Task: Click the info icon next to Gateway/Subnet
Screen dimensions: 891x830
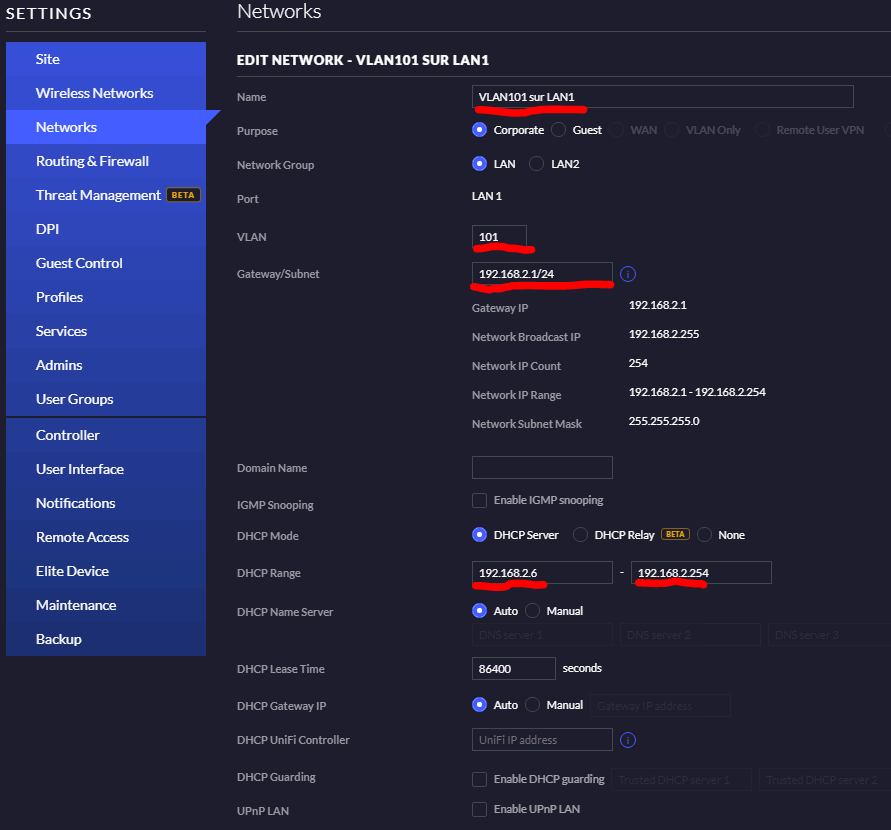Action: [x=628, y=274]
